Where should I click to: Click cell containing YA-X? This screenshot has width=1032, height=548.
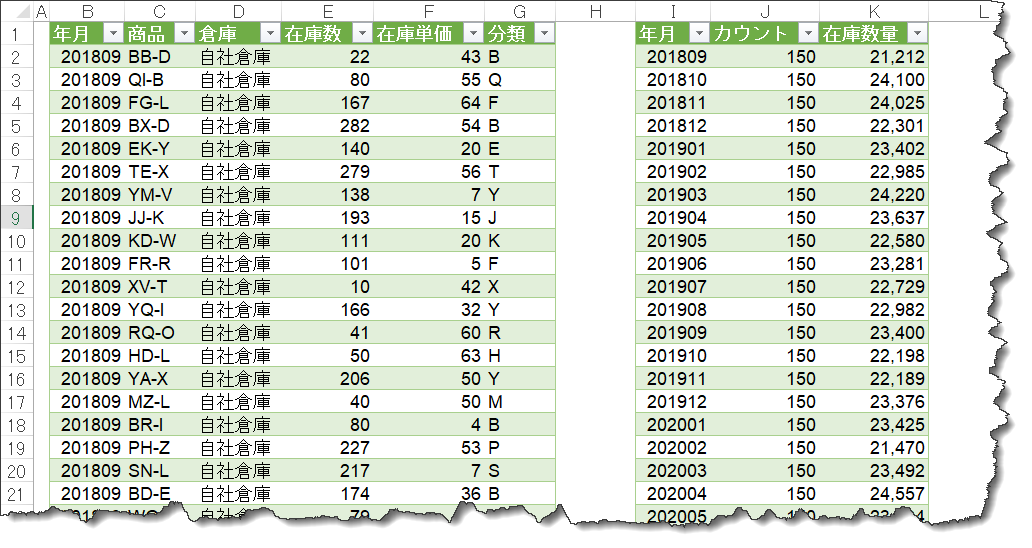(159, 379)
